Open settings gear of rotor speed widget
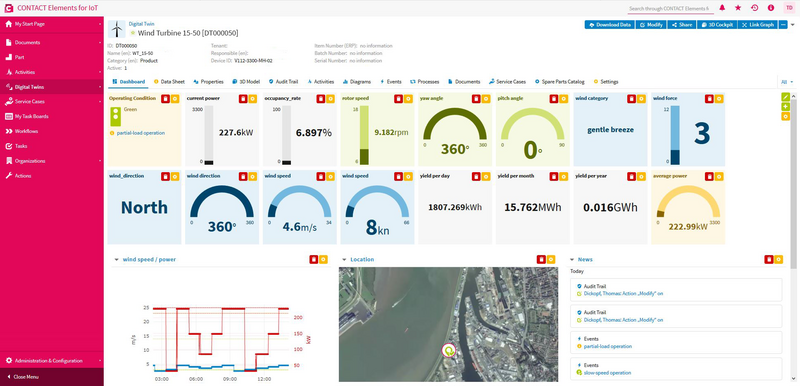This screenshot has width=800, height=386. coord(408,99)
